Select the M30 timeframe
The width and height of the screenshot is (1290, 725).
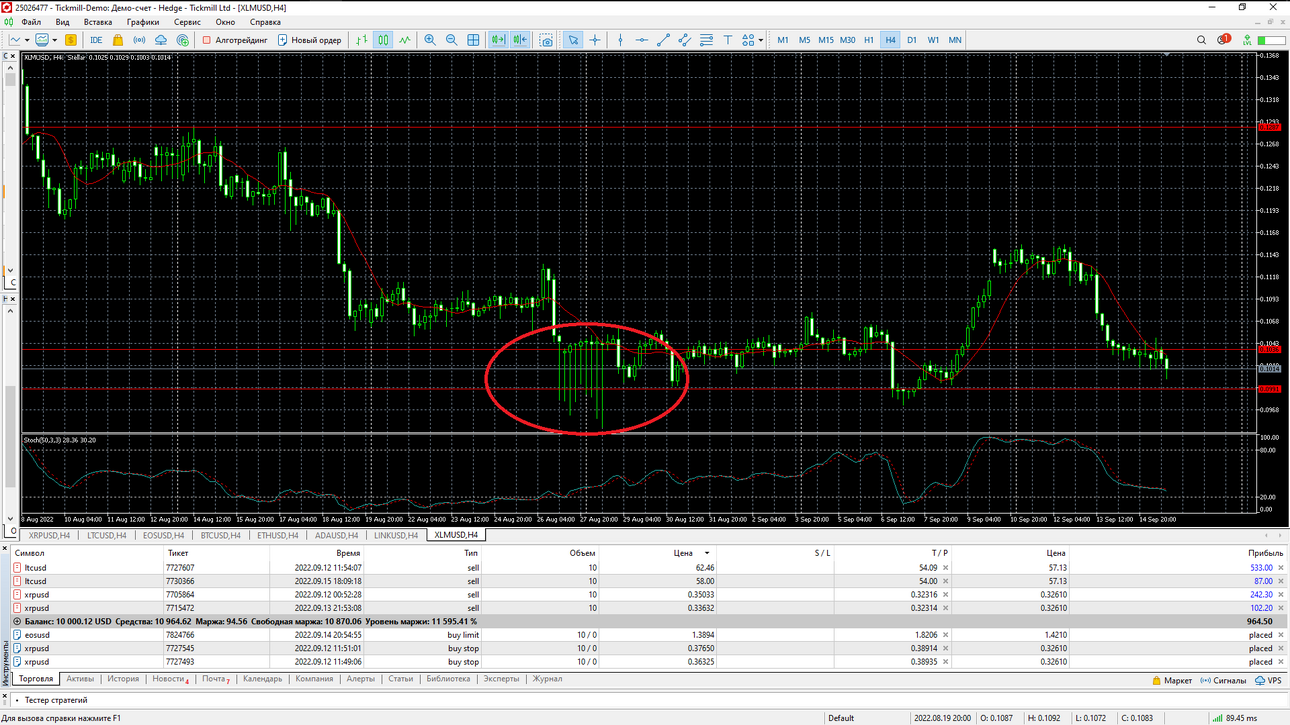tap(847, 40)
